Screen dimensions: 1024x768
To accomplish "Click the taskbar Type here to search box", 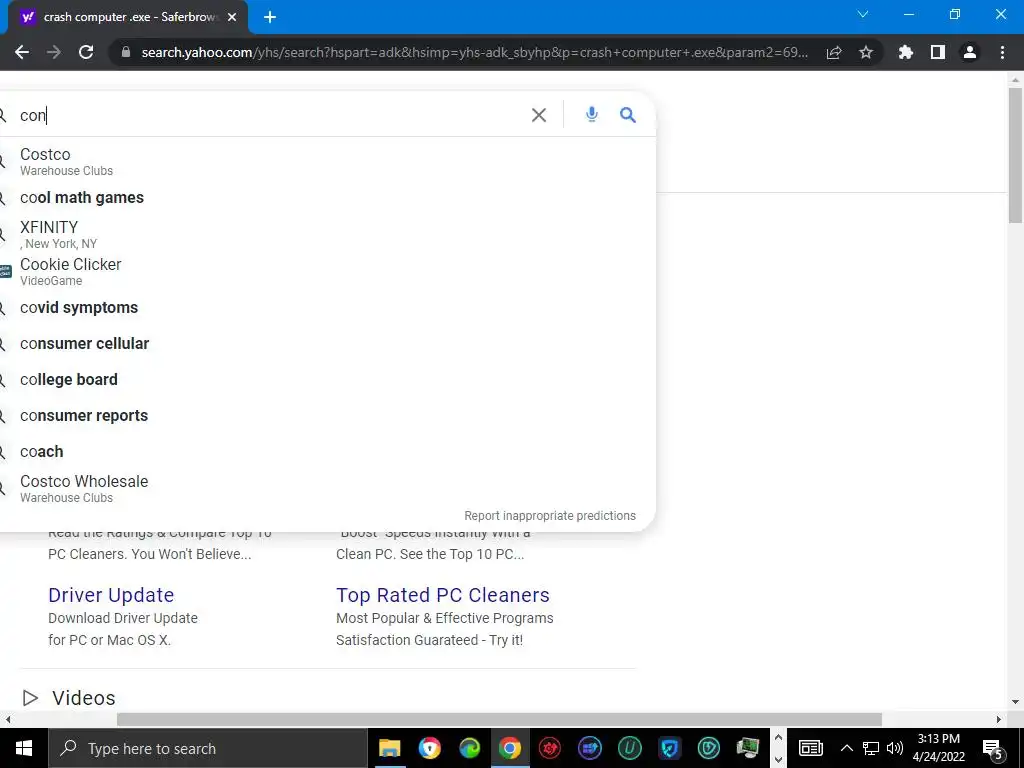I will click(x=208, y=748).
